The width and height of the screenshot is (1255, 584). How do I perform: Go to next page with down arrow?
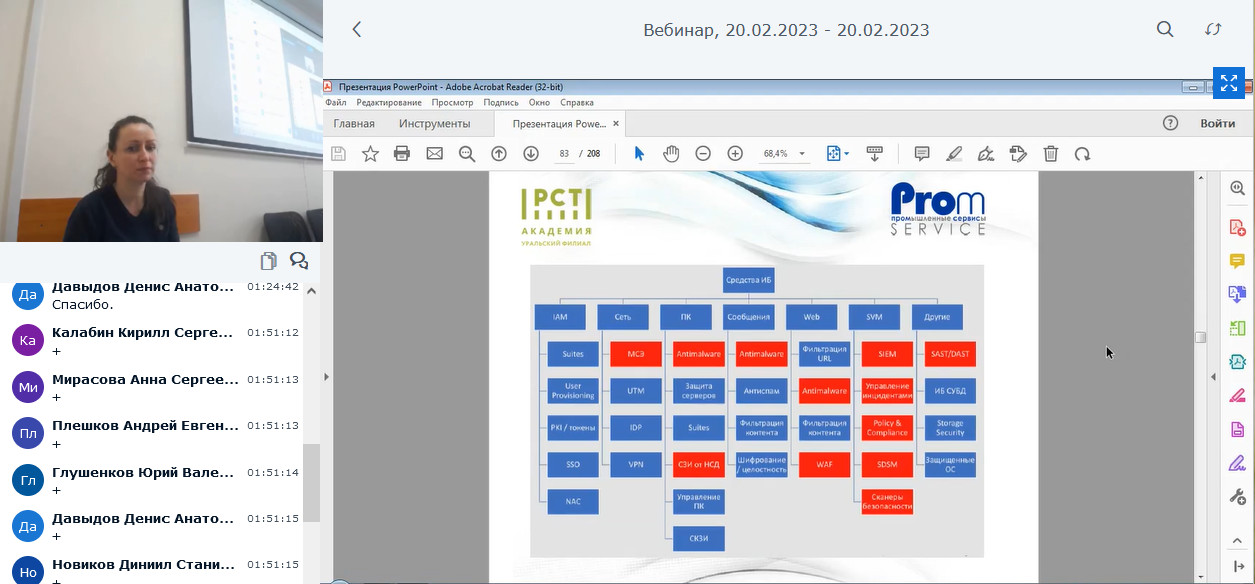[531, 153]
